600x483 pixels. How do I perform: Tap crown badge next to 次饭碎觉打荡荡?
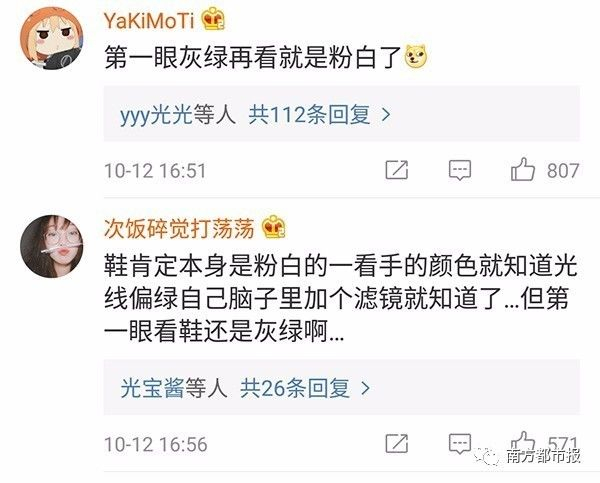(274, 227)
